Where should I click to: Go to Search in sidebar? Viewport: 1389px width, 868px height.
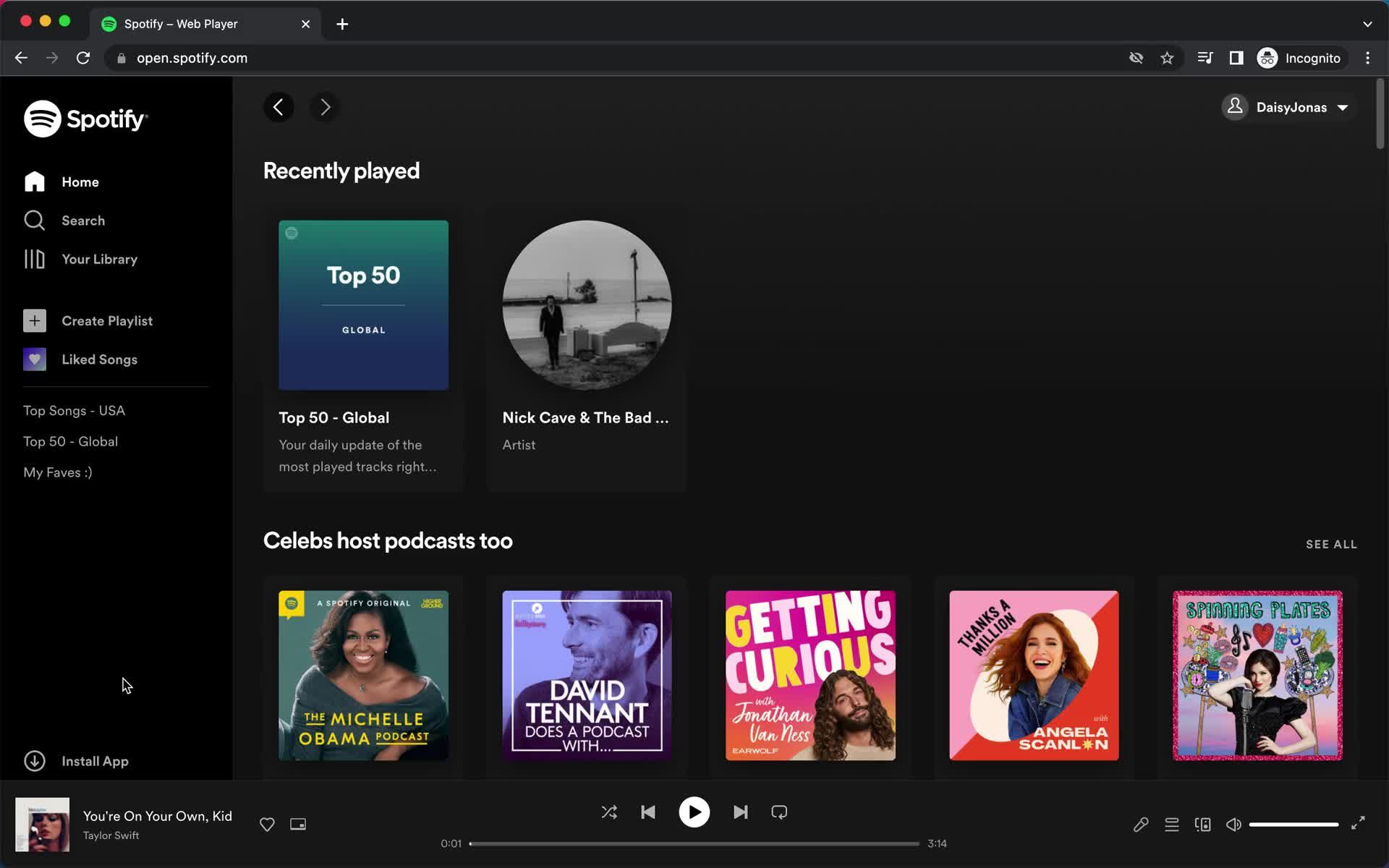pyautogui.click(x=82, y=221)
